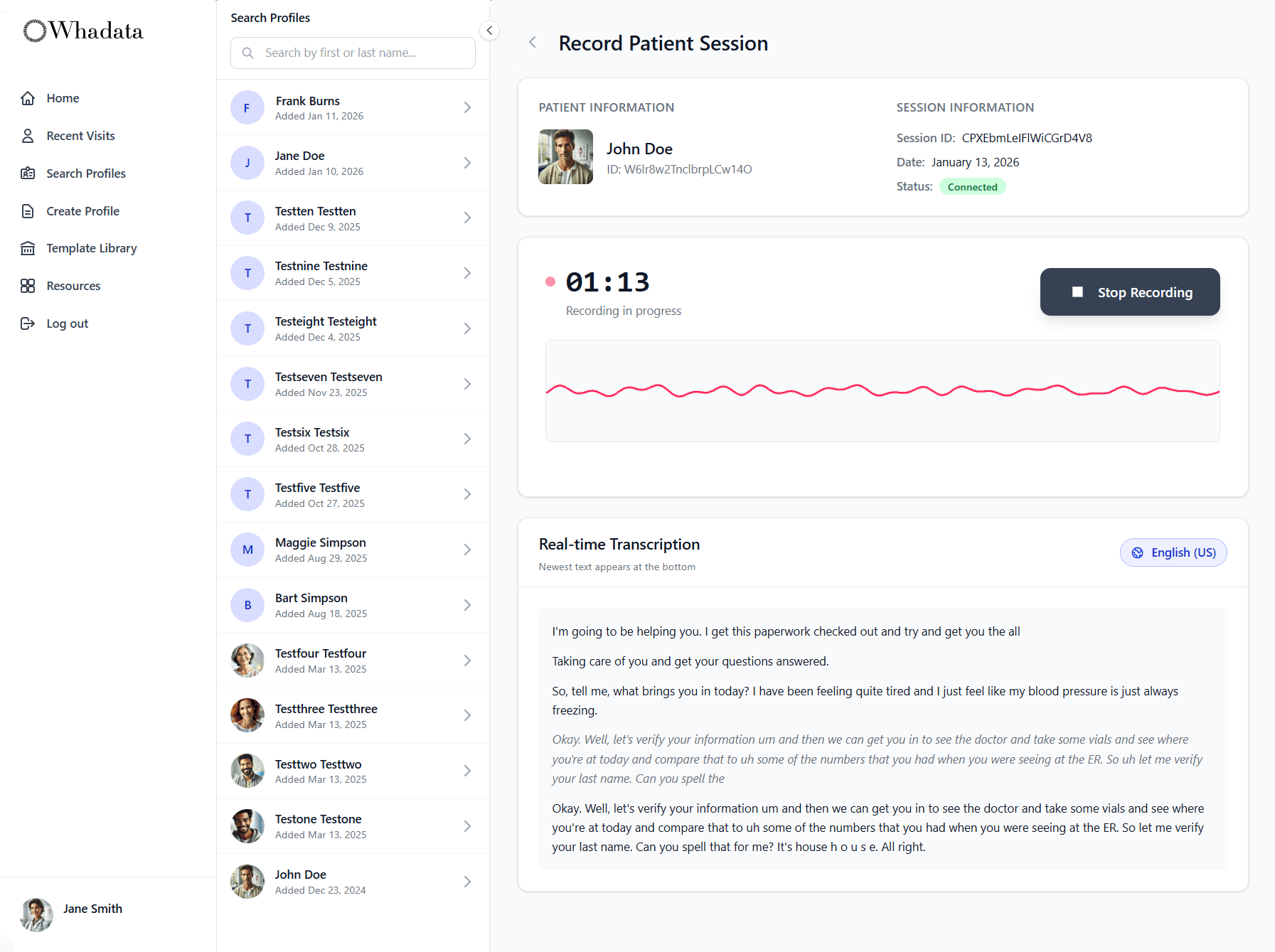
Task: Open the English (US) language selector
Action: [x=1173, y=552]
